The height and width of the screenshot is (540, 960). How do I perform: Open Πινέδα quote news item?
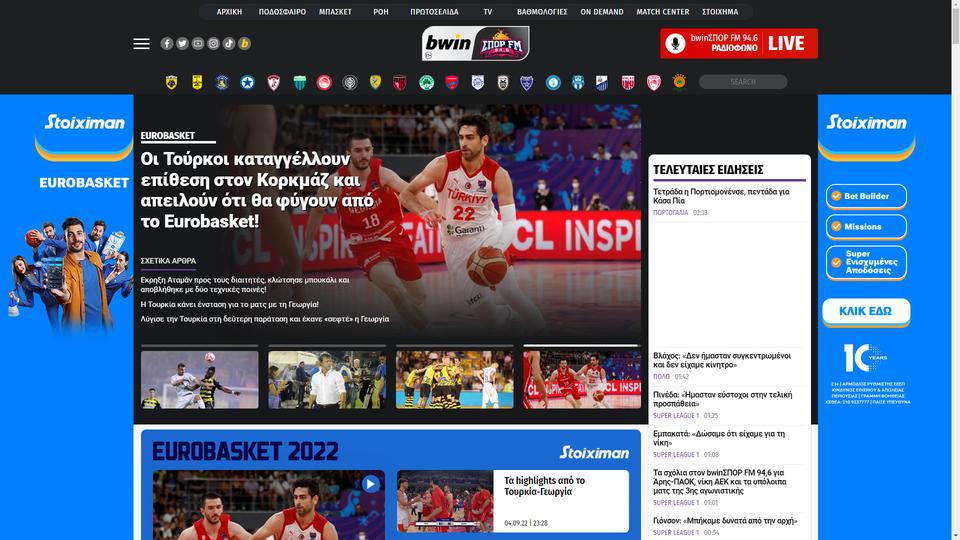[722, 399]
